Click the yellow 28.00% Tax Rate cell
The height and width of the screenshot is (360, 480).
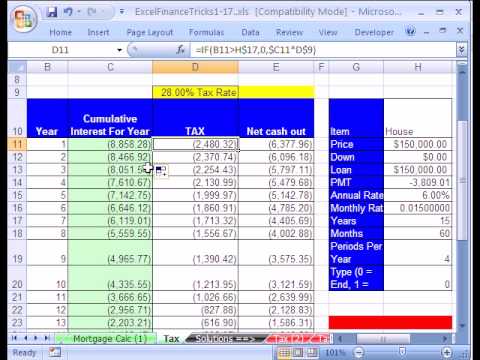tap(196, 92)
